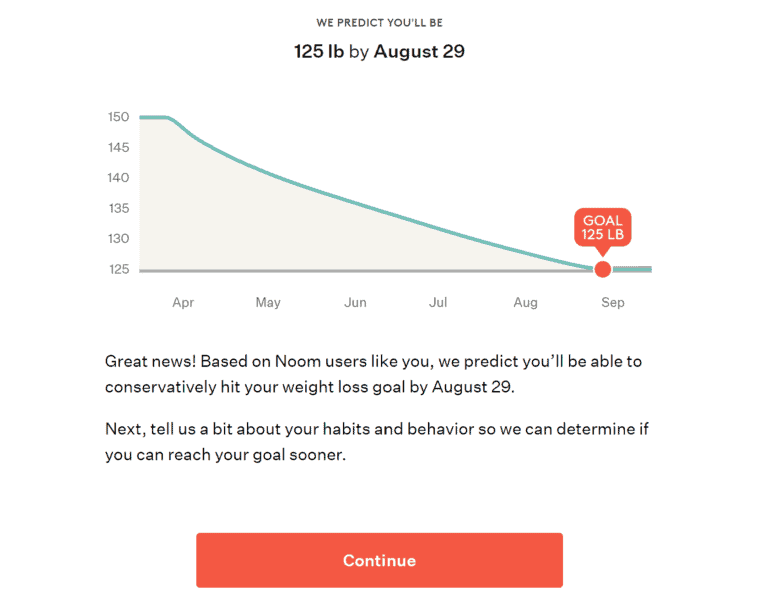768x601 pixels.
Task: Click the Sep label on the time axis
Action: click(x=612, y=302)
